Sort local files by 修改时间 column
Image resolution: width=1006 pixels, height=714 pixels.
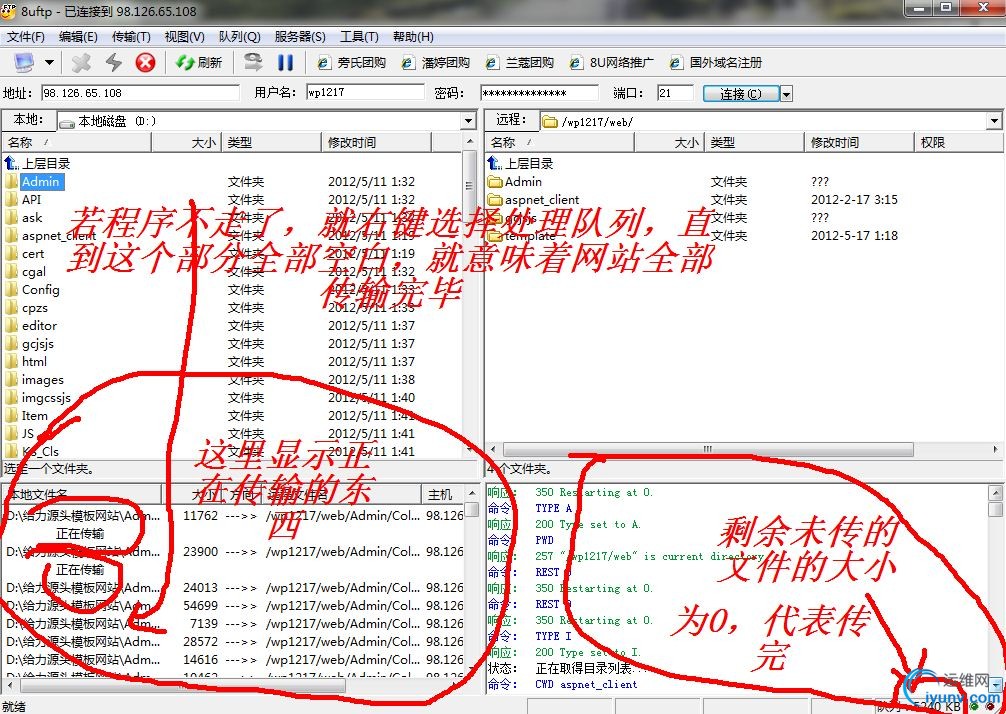tap(377, 142)
